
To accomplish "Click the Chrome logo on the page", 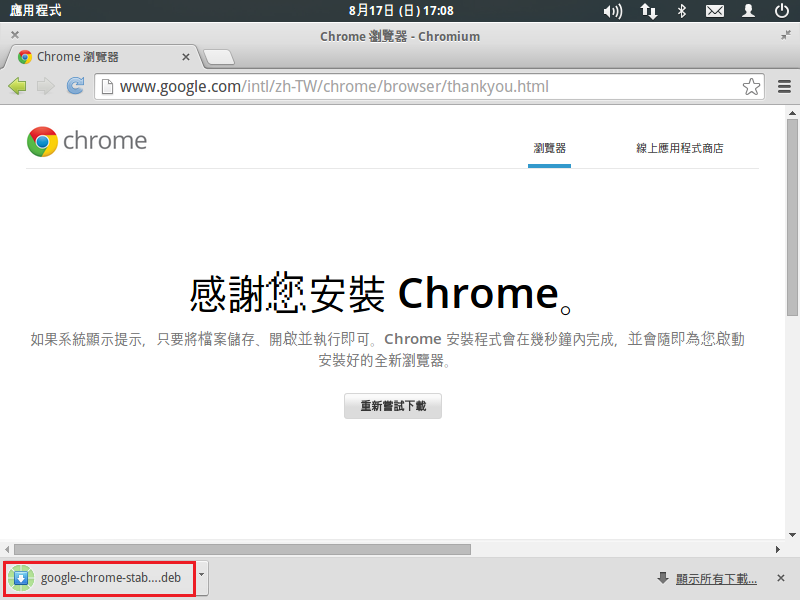I will point(42,141).
